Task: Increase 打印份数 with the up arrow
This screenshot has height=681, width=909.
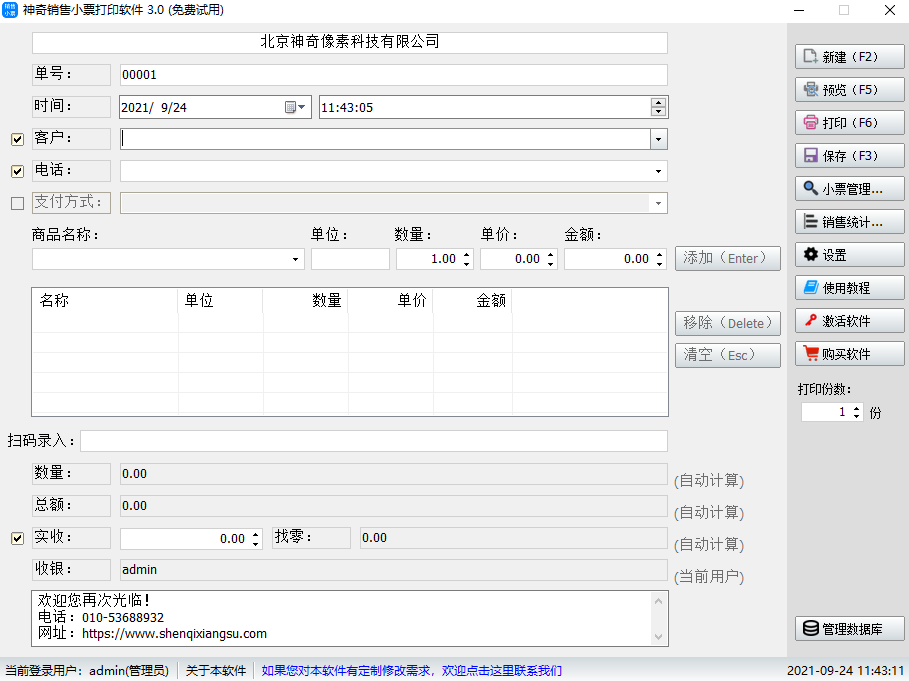Action: [x=857, y=408]
